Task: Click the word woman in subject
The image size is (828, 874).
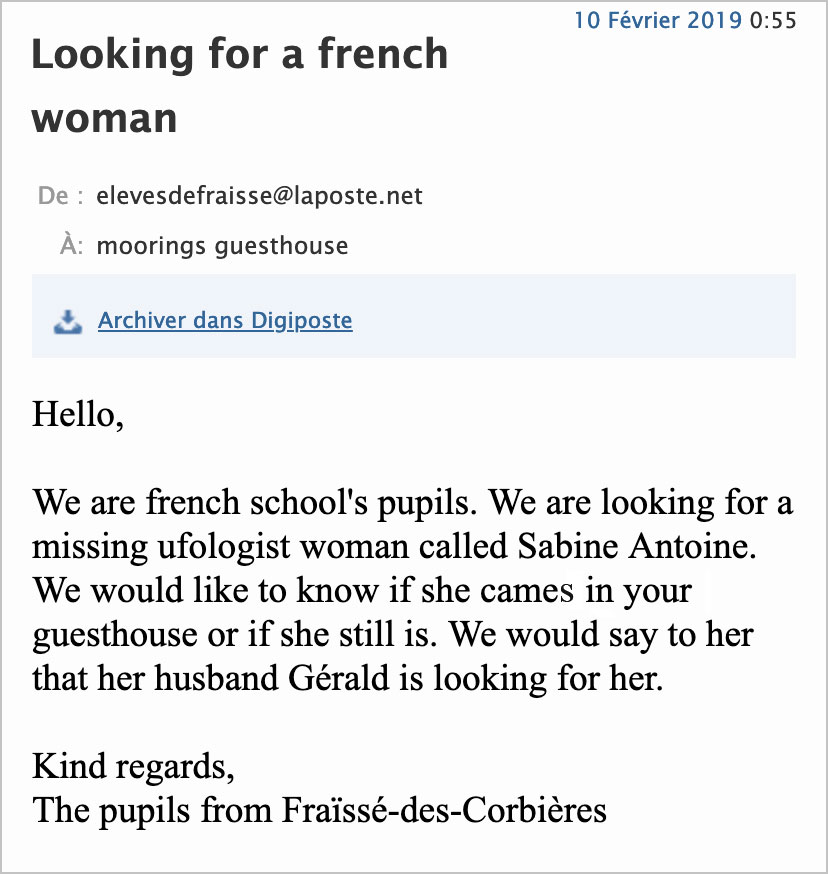Action: click(104, 119)
